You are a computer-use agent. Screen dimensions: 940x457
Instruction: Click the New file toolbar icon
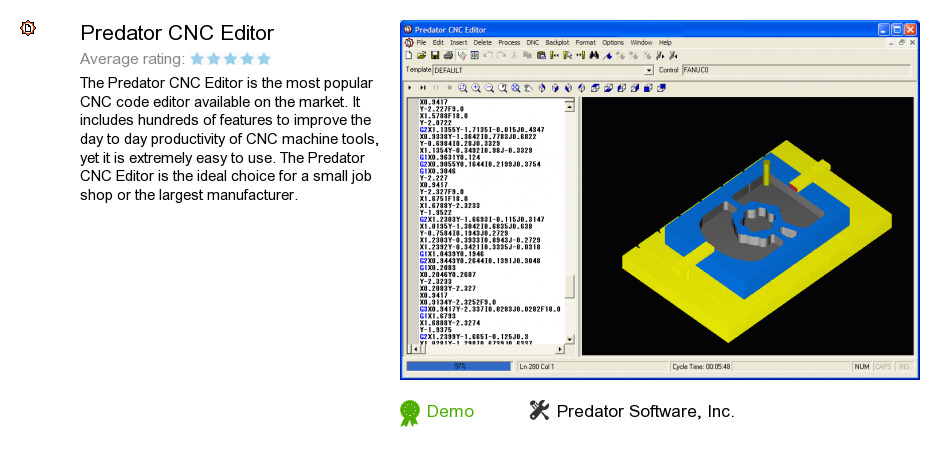[x=409, y=56]
